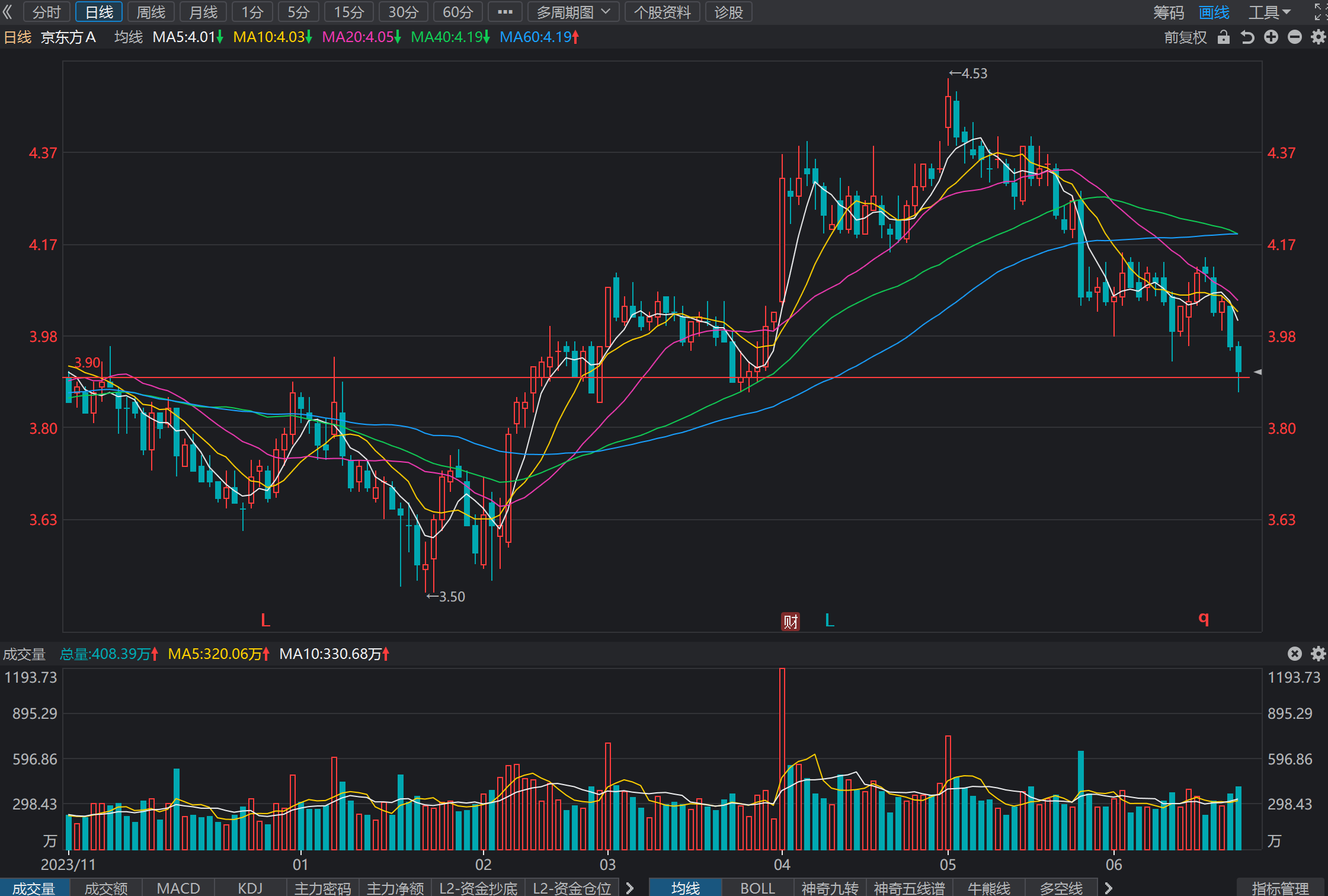Screen dimensions: 1328x896
Task: Open 筹码 chip distribution panel
Action: 1169,12
